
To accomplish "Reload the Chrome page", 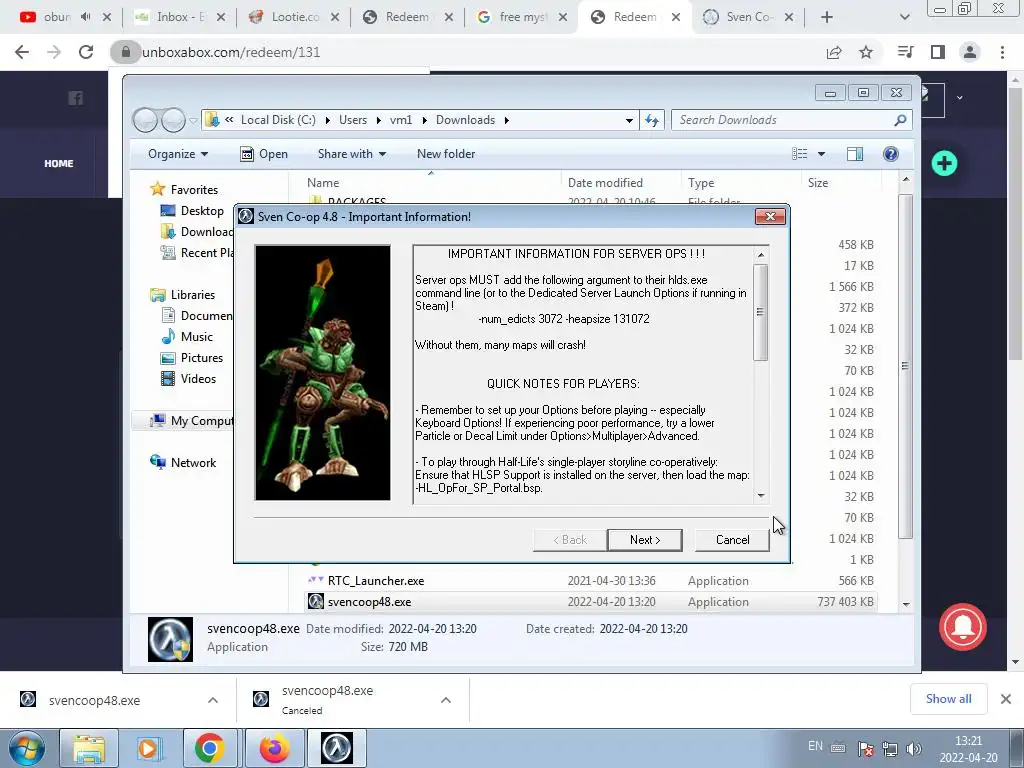I will click(x=86, y=52).
